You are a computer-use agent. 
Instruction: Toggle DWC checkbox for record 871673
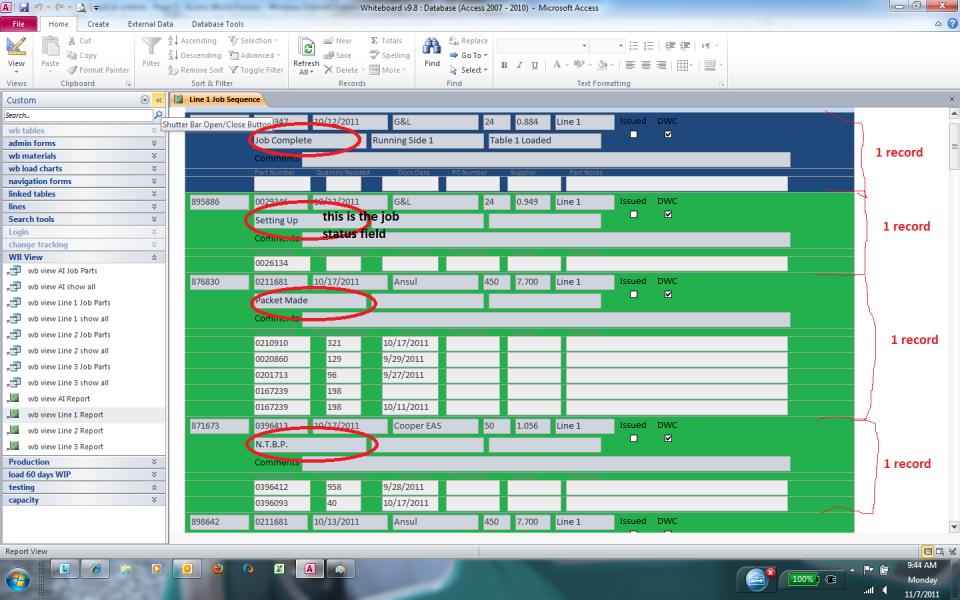[x=668, y=438]
